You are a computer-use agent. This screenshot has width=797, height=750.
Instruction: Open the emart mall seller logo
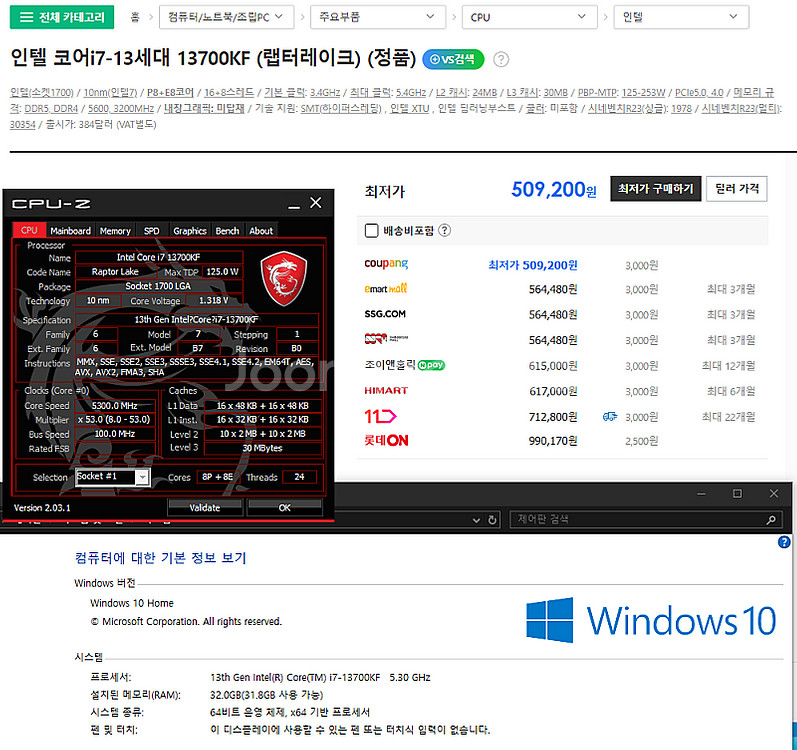coord(386,289)
